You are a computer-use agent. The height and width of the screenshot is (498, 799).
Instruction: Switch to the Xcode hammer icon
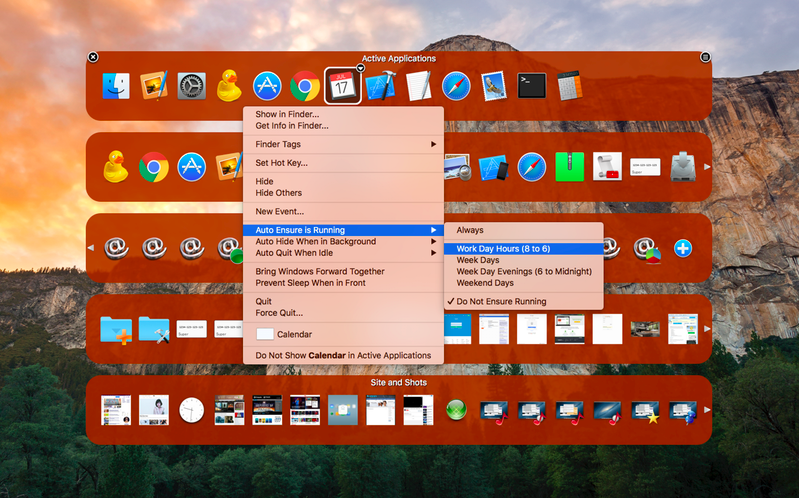[381, 86]
